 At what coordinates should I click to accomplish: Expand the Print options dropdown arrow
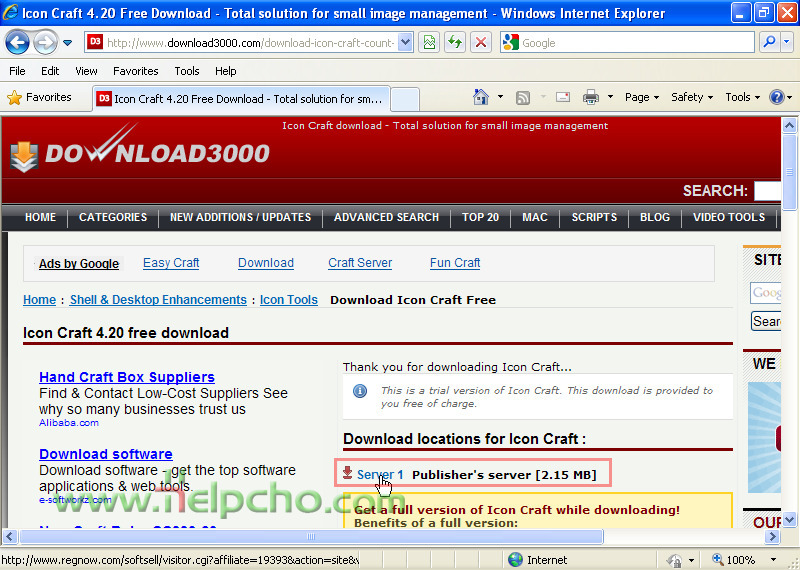[610, 97]
